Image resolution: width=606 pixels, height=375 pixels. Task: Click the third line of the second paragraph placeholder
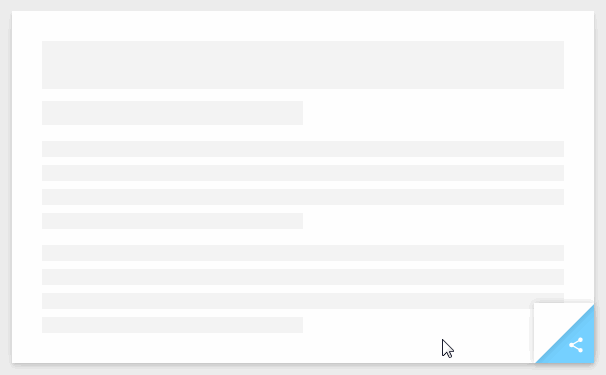(303, 301)
